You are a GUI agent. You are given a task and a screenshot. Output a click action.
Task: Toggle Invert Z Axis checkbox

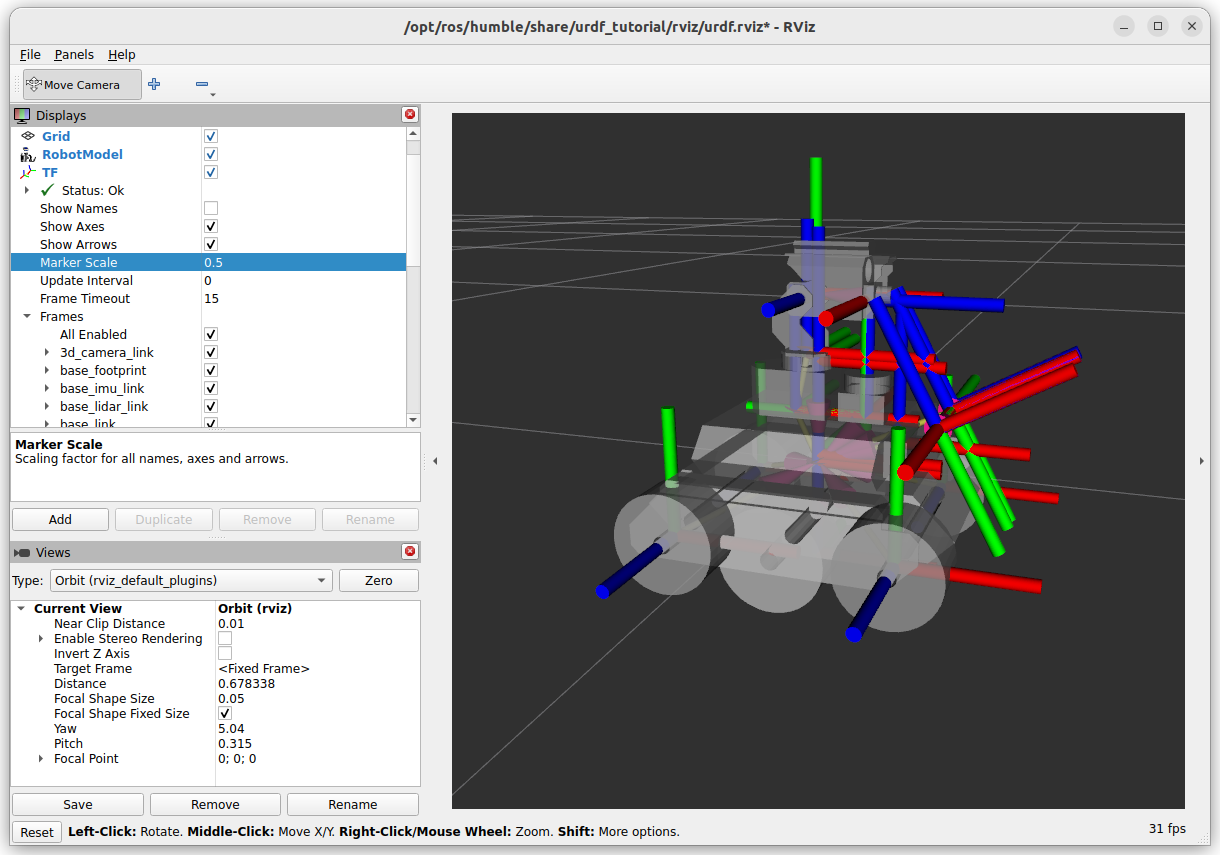(x=225, y=653)
